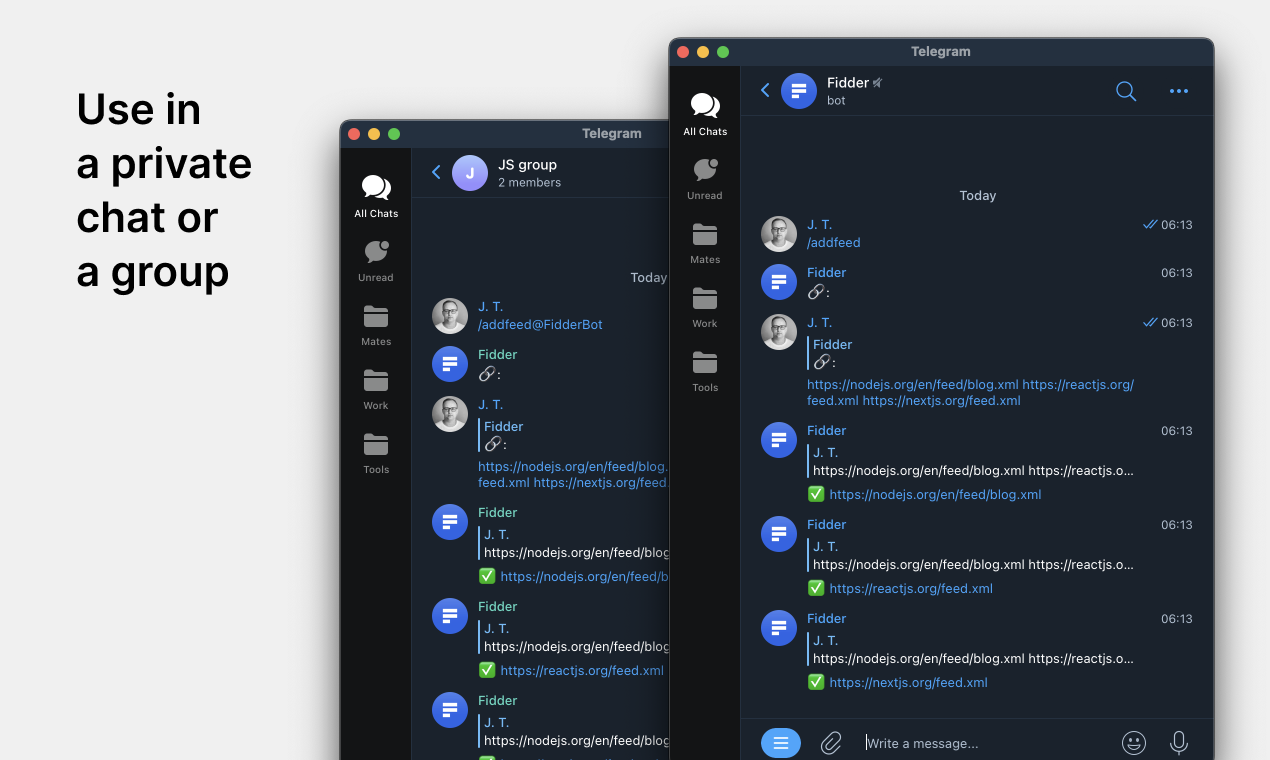This screenshot has height=760, width=1270.
Task: Click the quoted J. T. reply above reactjs feed link
Action: 972,555
